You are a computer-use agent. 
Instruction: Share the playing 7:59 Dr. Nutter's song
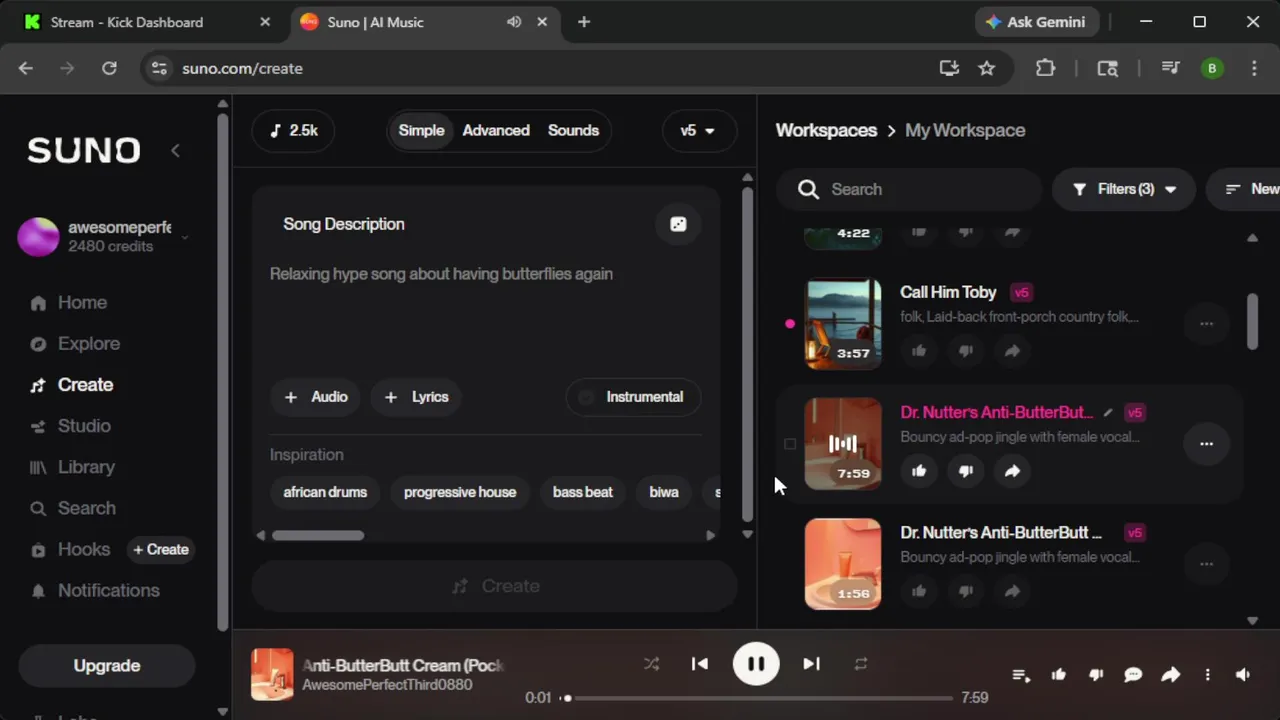click(x=1012, y=471)
